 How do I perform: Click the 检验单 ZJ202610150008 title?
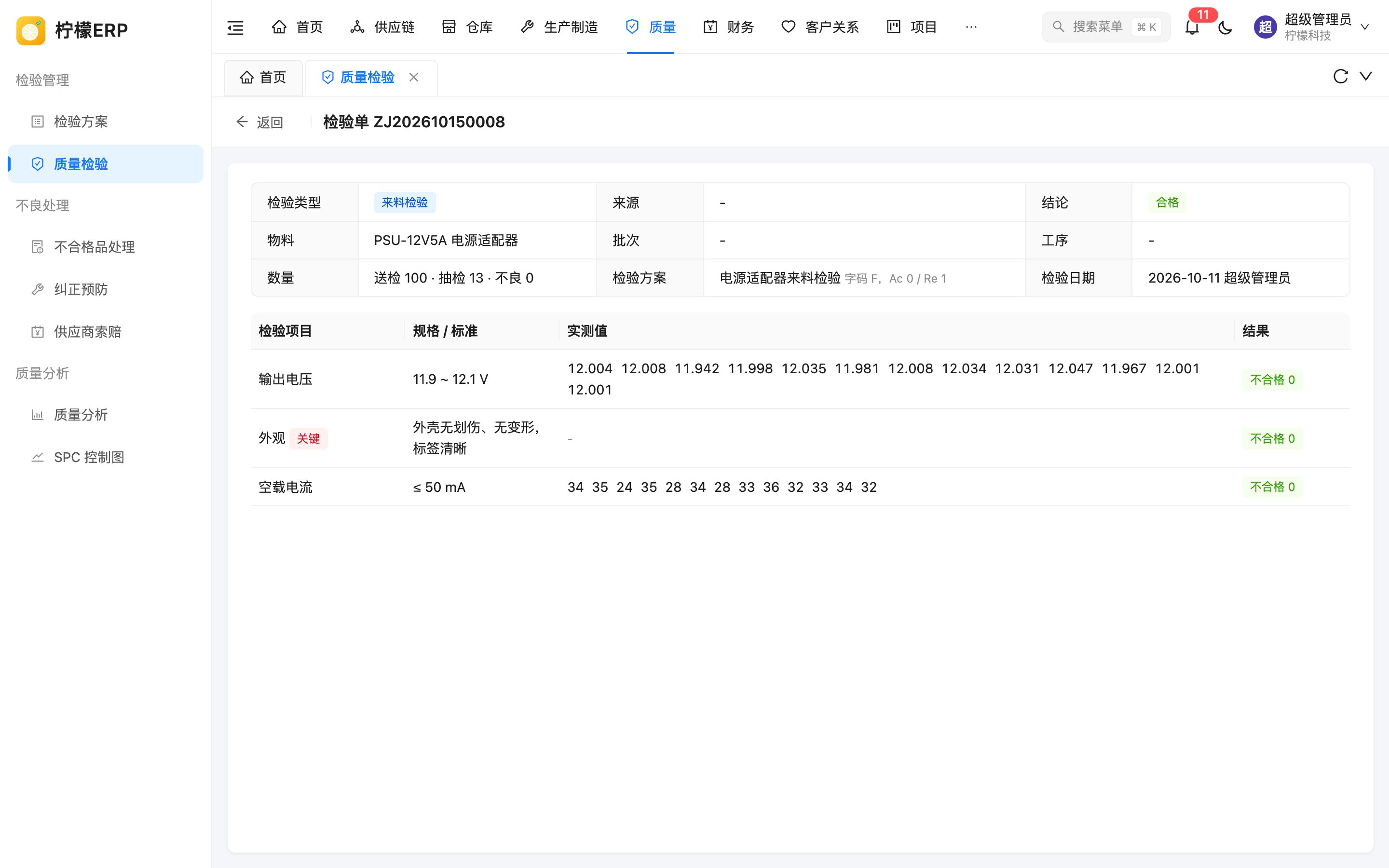point(414,122)
